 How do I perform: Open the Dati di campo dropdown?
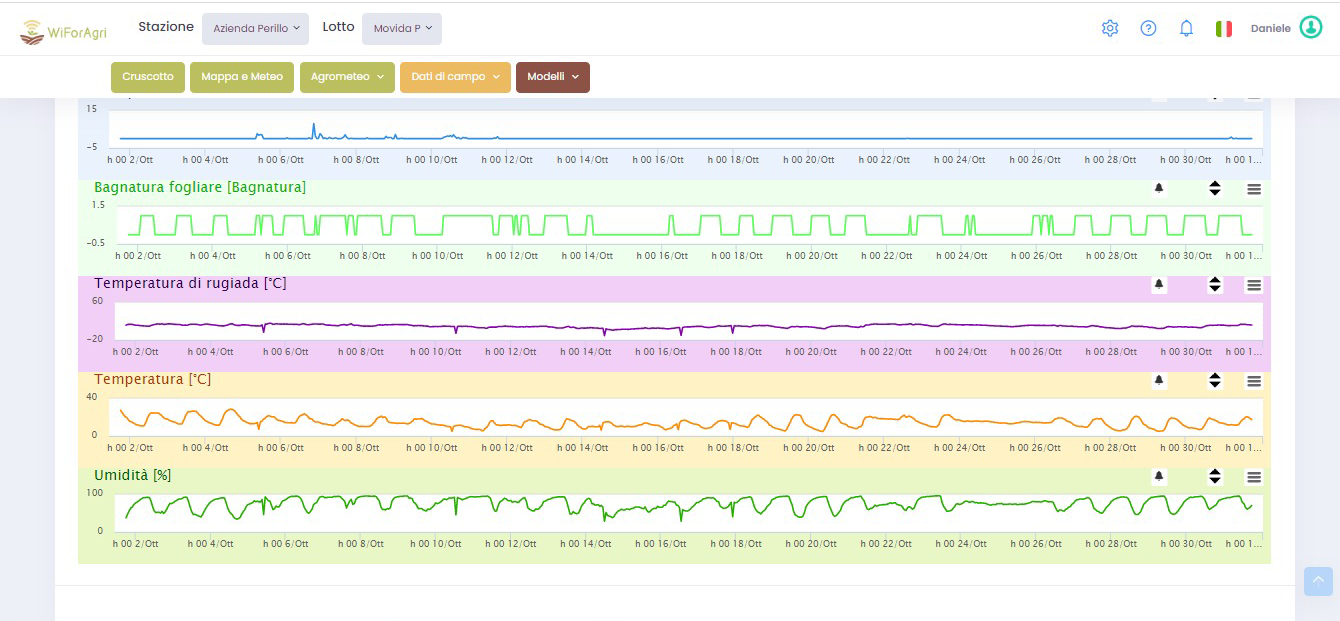455,77
